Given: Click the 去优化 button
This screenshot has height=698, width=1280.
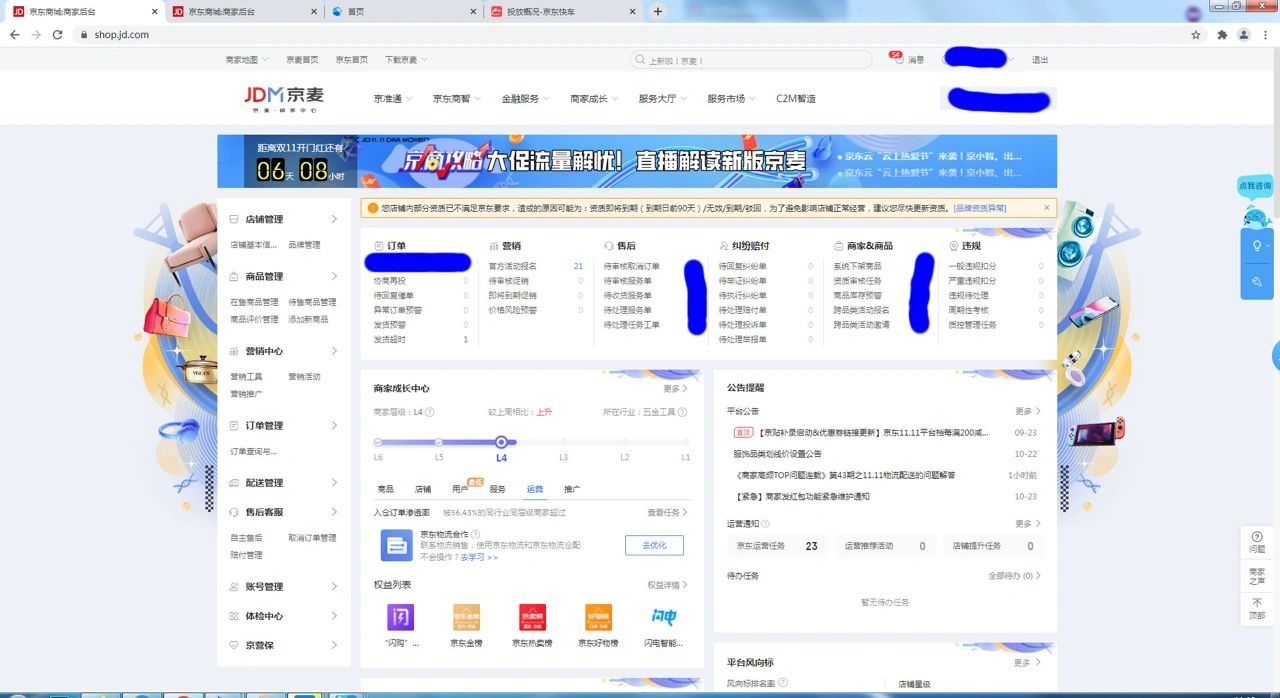Looking at the screenshot, I should [x=654, y=545].
